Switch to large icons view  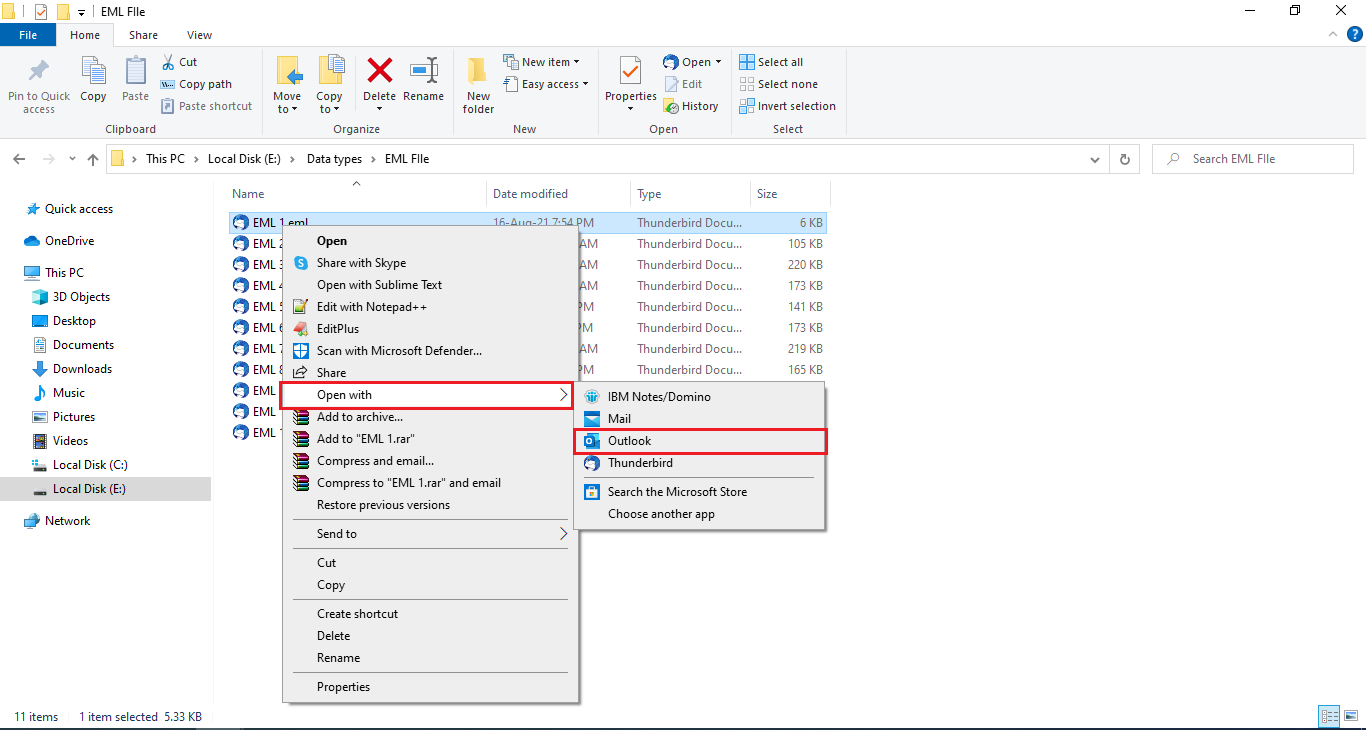pyautogui.click(x=1350, y=716)
